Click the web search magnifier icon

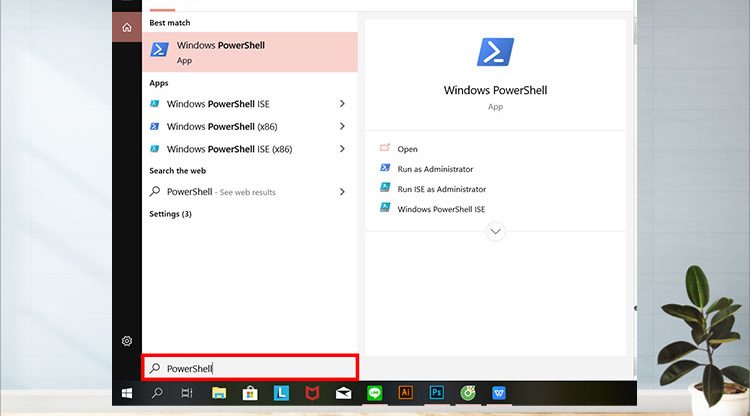(154, 191)
